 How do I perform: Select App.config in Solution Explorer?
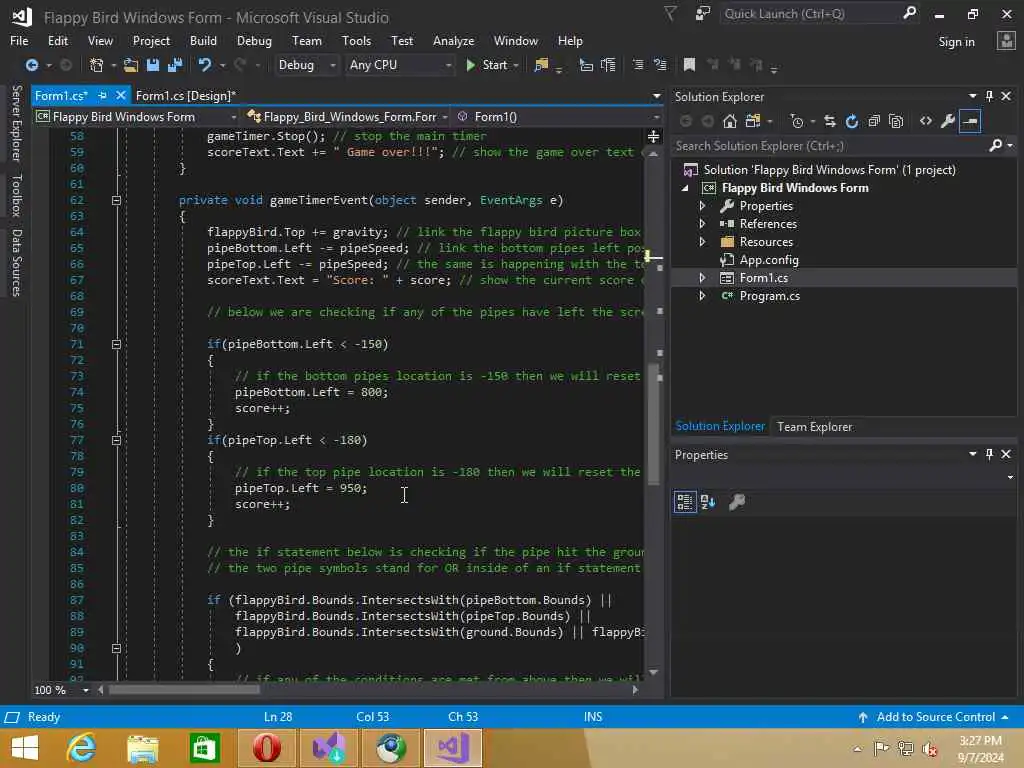point(769,260)
